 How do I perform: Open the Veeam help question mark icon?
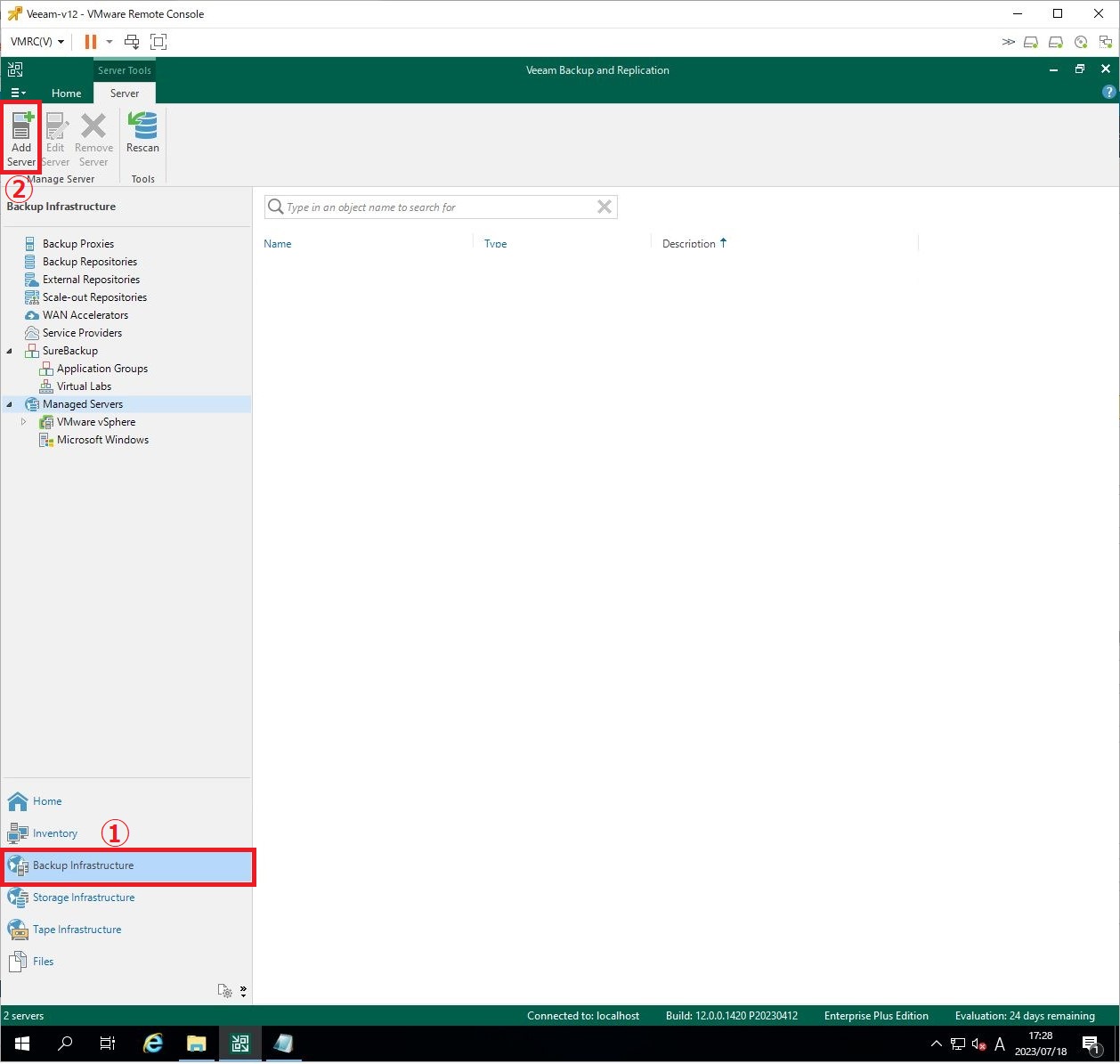click(x=1108, y=92)
